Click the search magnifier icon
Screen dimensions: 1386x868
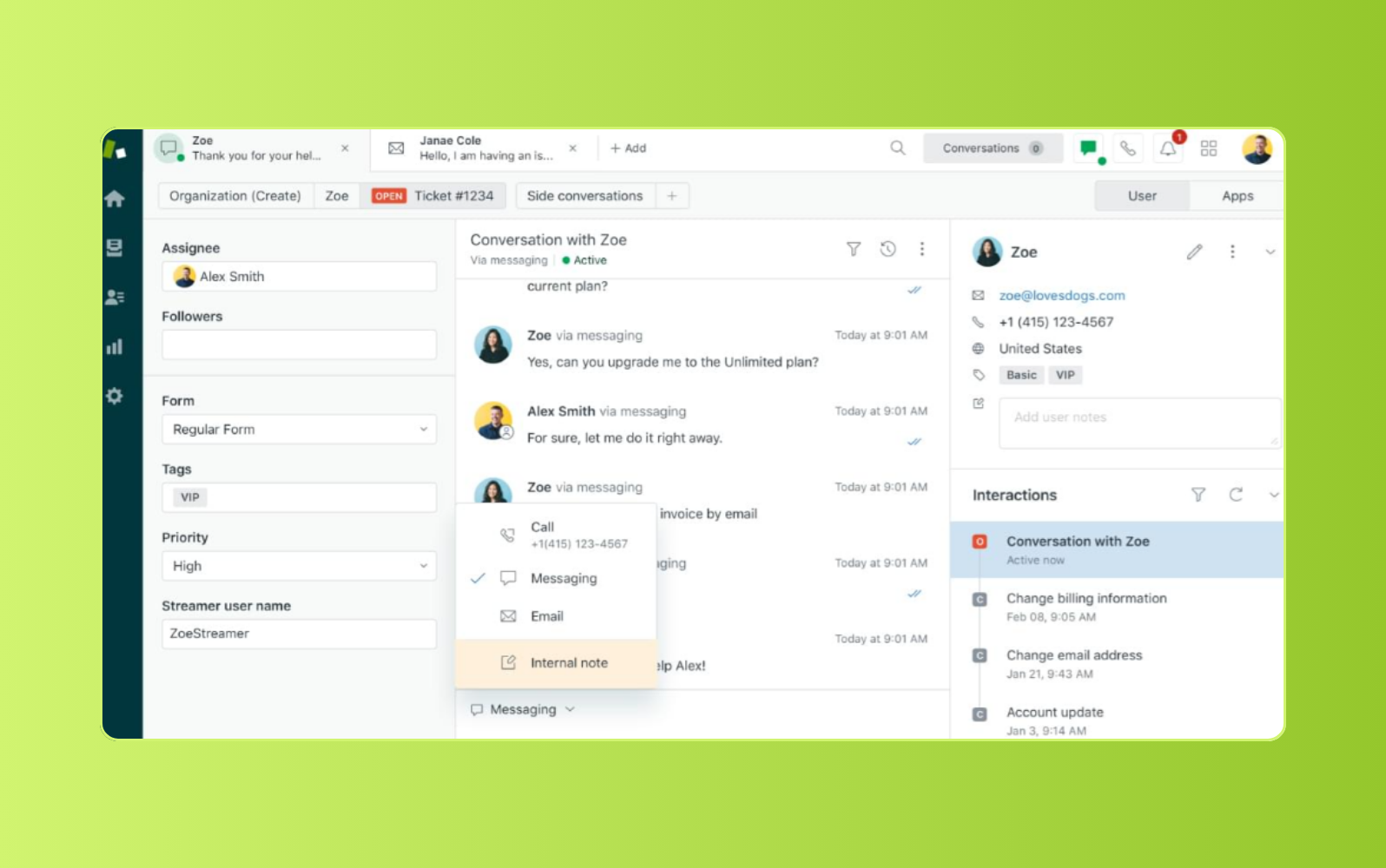click(x=898, y=148)
